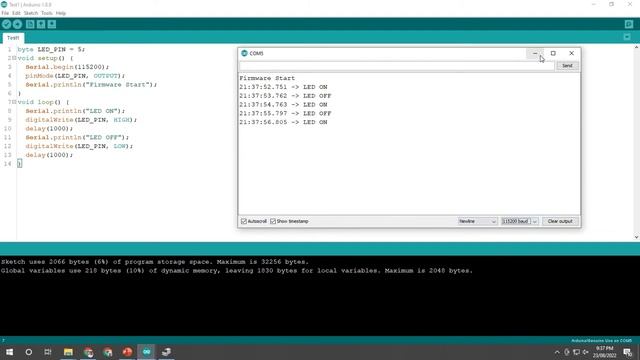
Task: Open Task View from the taskbar
Action: pos(48,352)
